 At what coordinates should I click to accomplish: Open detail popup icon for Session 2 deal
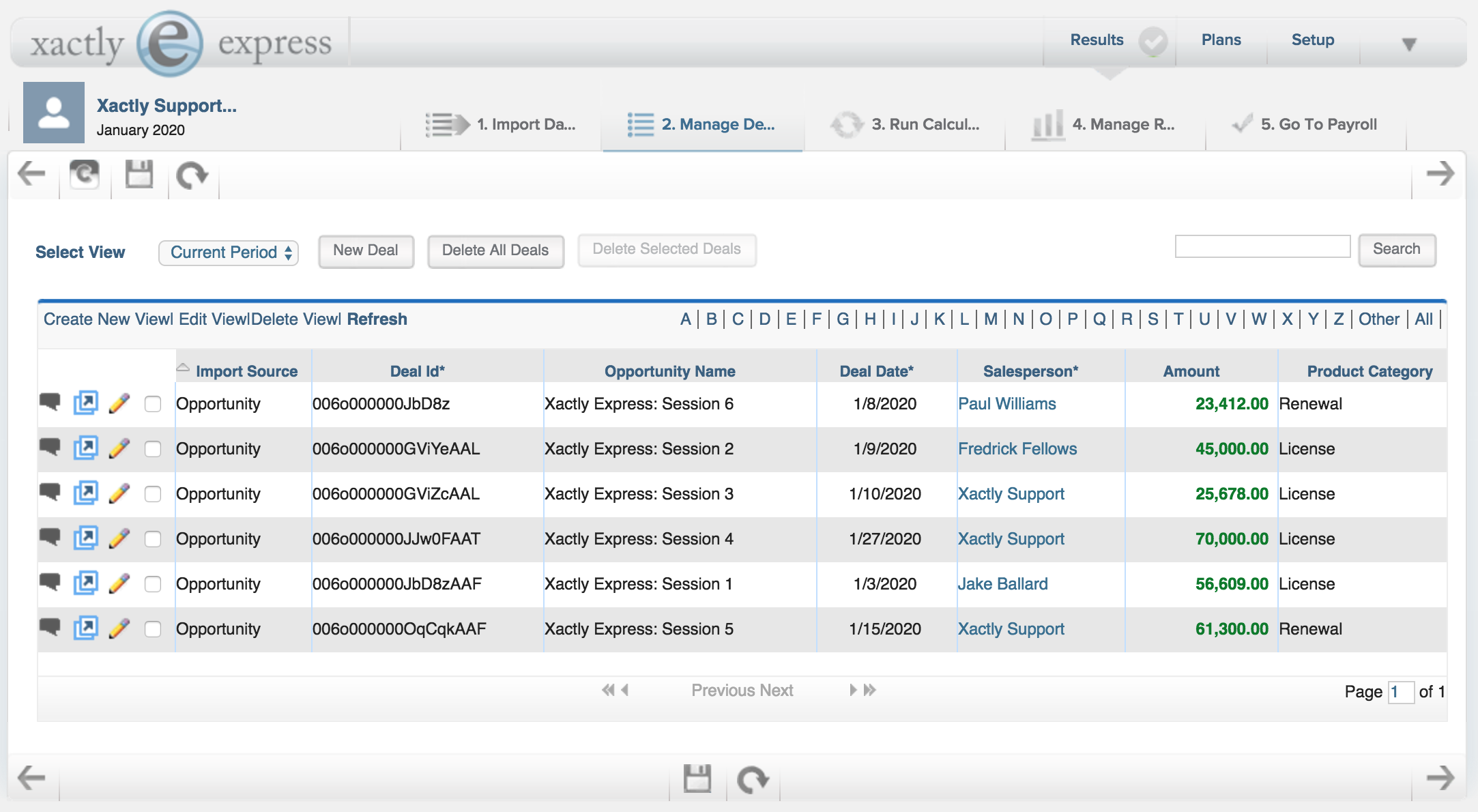click(85, 448)
